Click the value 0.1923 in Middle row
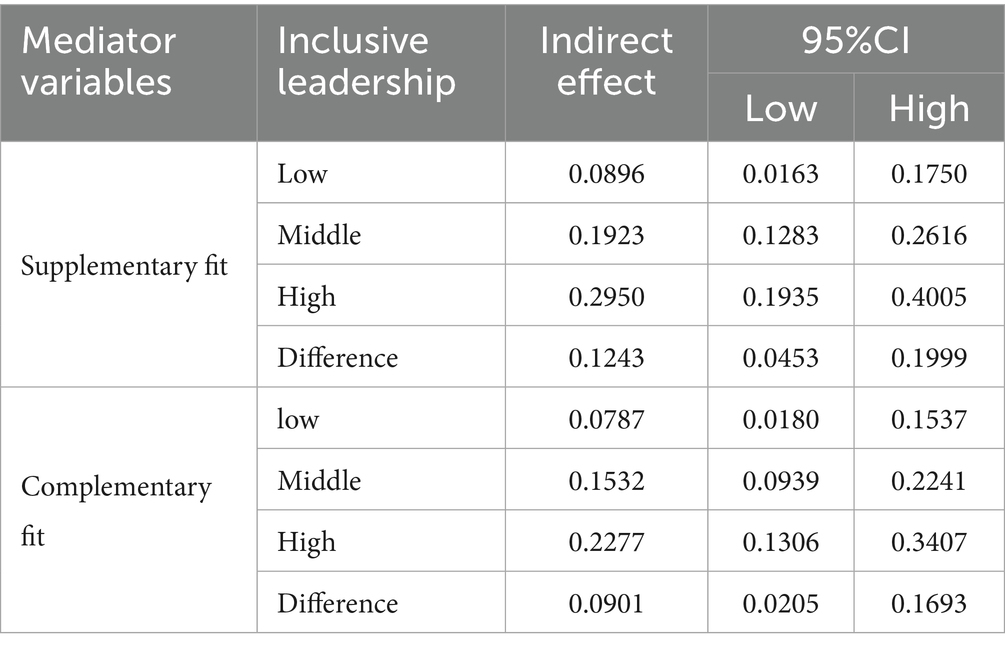Image resolution: width=1005 pixels, height=651 pixels. pyautogui.click(x=606, y=235)
